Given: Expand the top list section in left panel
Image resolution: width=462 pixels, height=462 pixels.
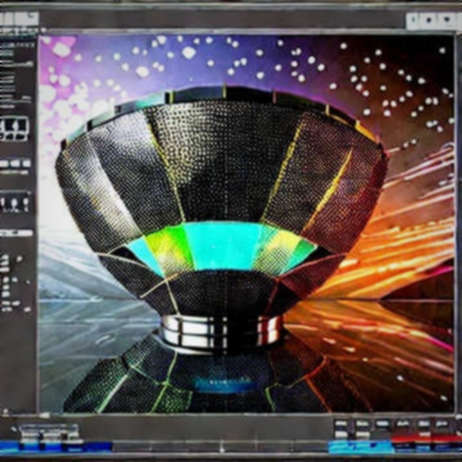Looking at the screenshot, I should (x=17, y=45).
